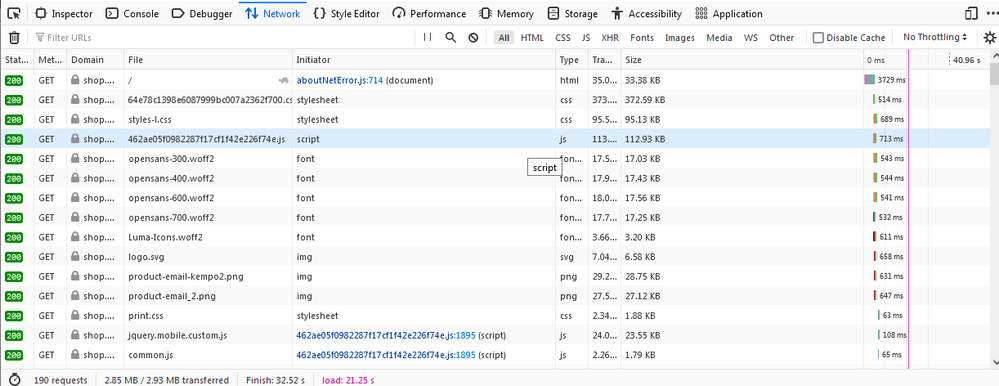Open the aboutNetError.js:714 initiator link
Image resolution: width=999 pixels, height=386 pixels.
tap(340, 80)
